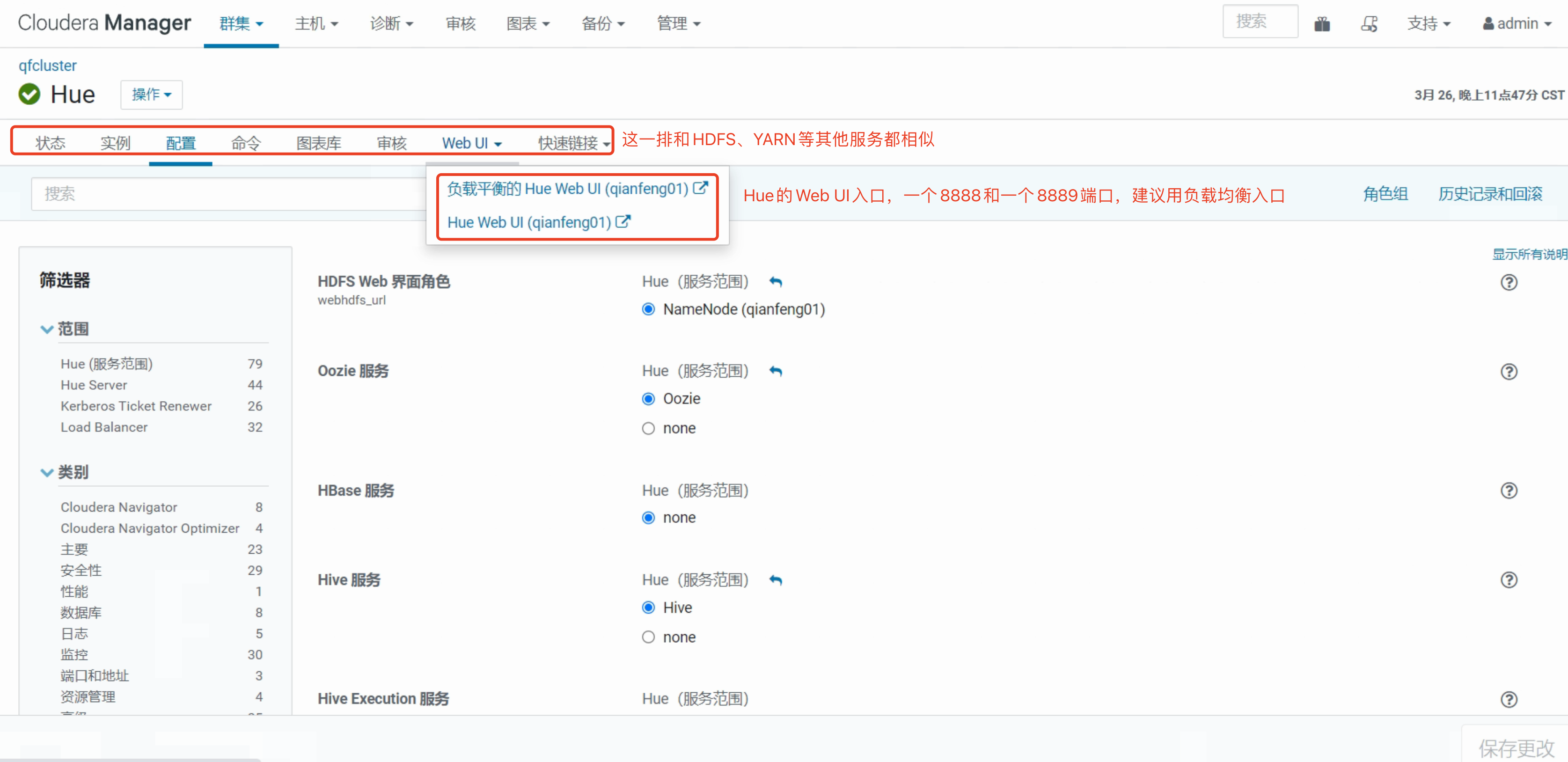Open help for HBase 服务 setting

click(x=1509, y=491)
